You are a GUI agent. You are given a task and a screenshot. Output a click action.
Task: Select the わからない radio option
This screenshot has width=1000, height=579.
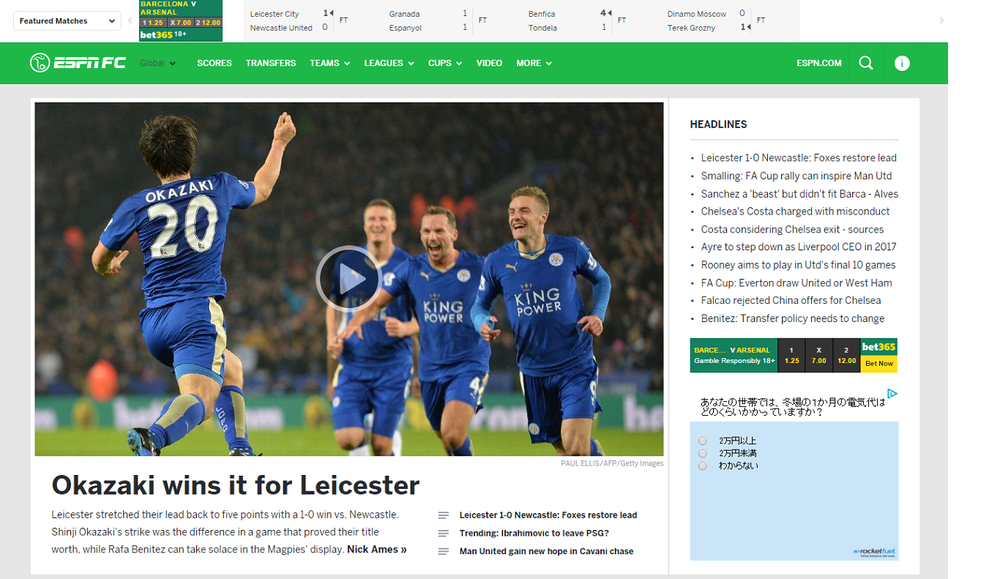[x=702, y=466]
